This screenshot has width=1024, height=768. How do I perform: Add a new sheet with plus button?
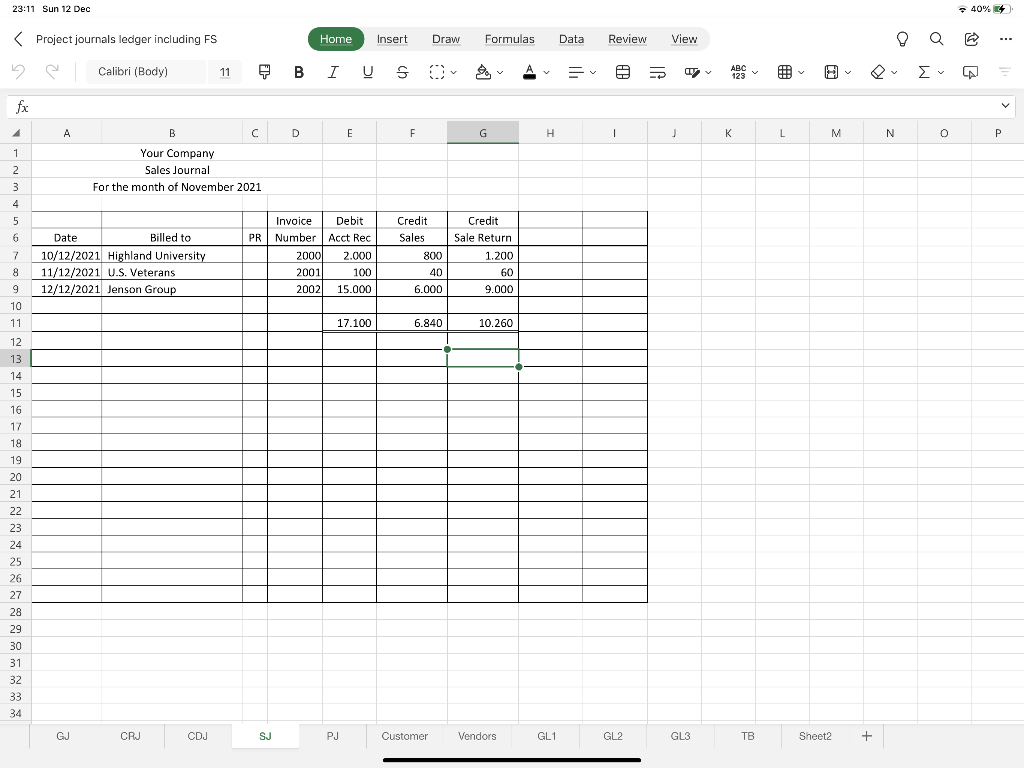click(x=867, y=736)
